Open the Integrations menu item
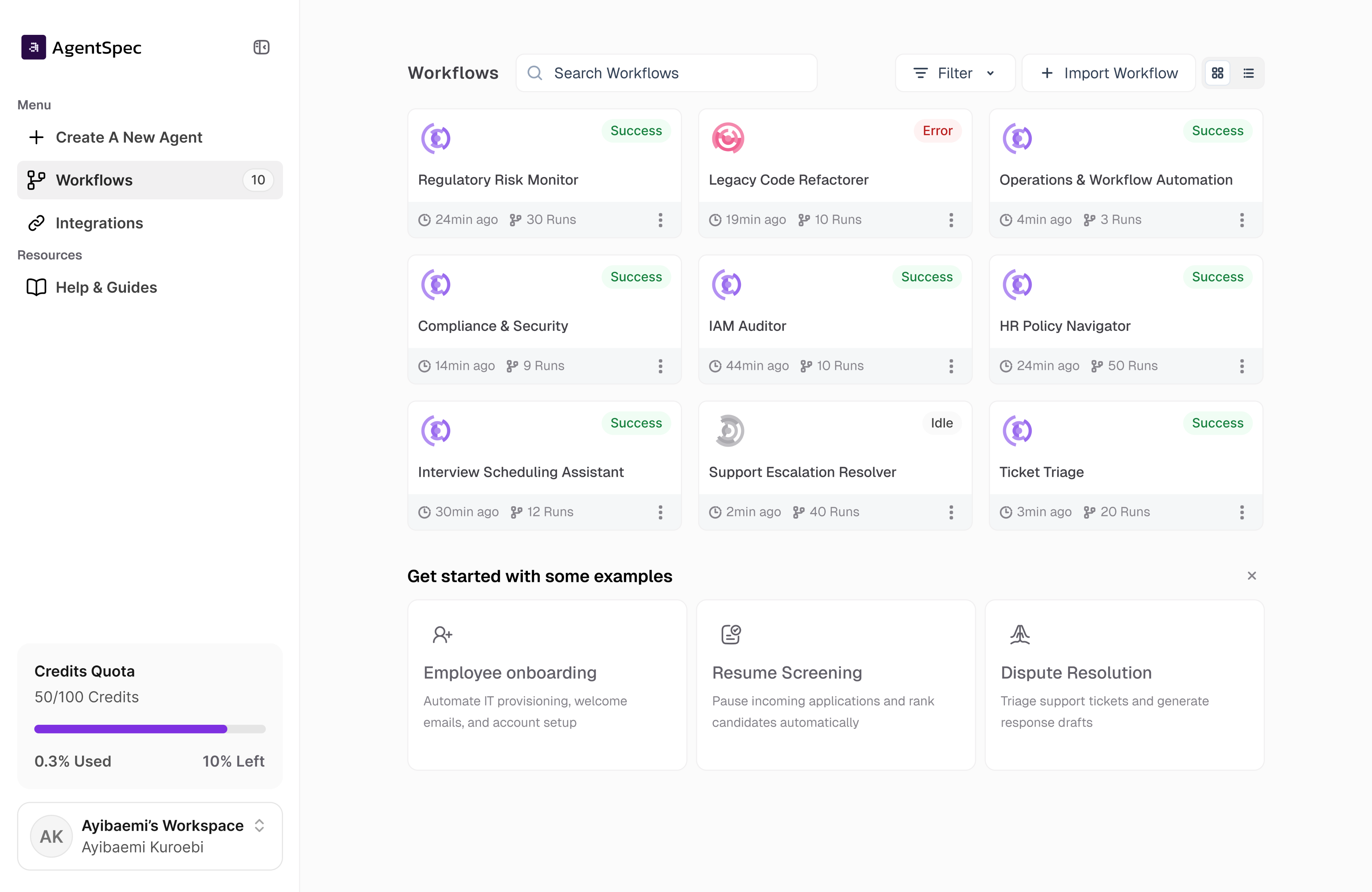1372x892 pixels. pos(150,223)
